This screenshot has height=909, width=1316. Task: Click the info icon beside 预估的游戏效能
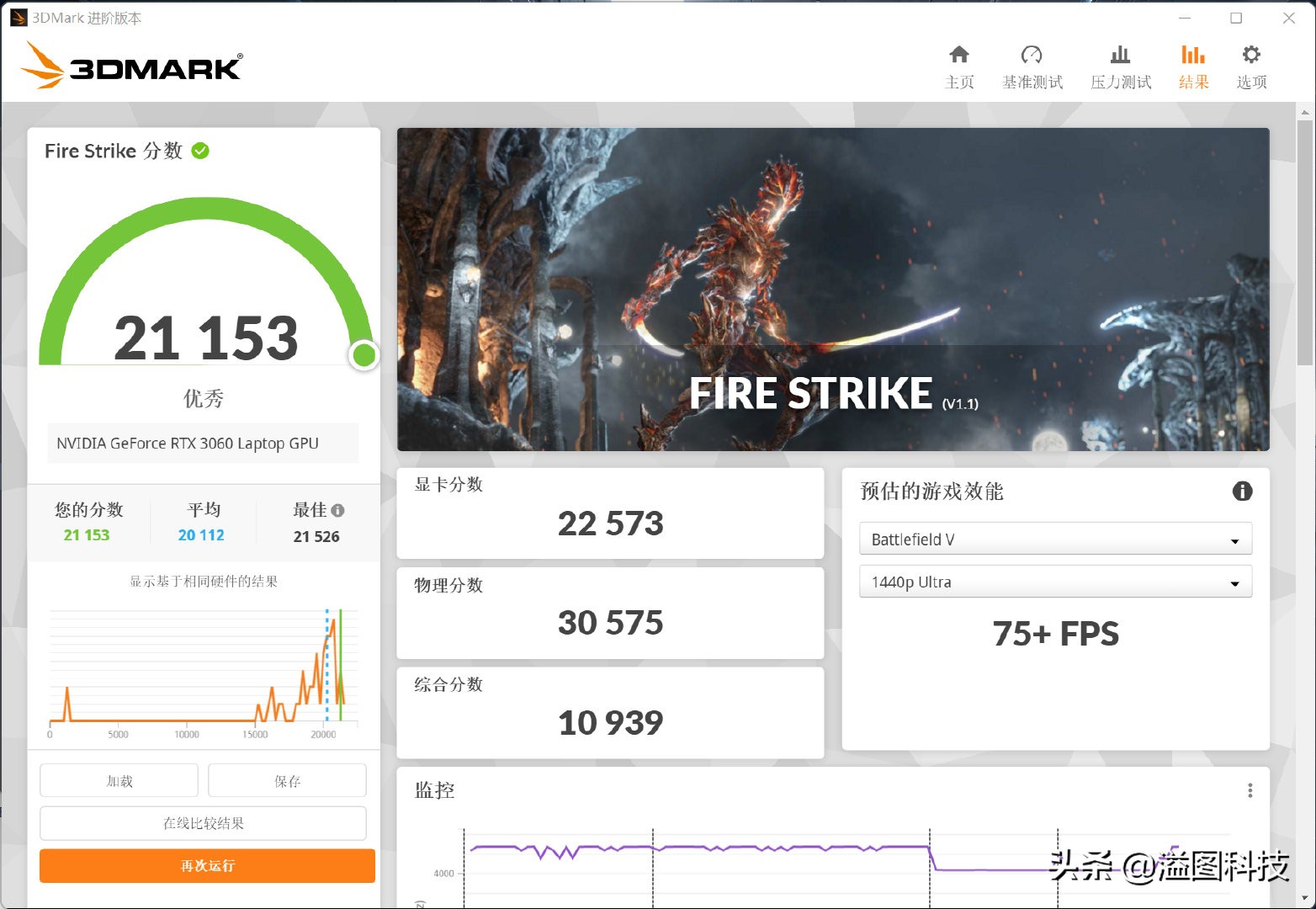[x=1242, y=492]
